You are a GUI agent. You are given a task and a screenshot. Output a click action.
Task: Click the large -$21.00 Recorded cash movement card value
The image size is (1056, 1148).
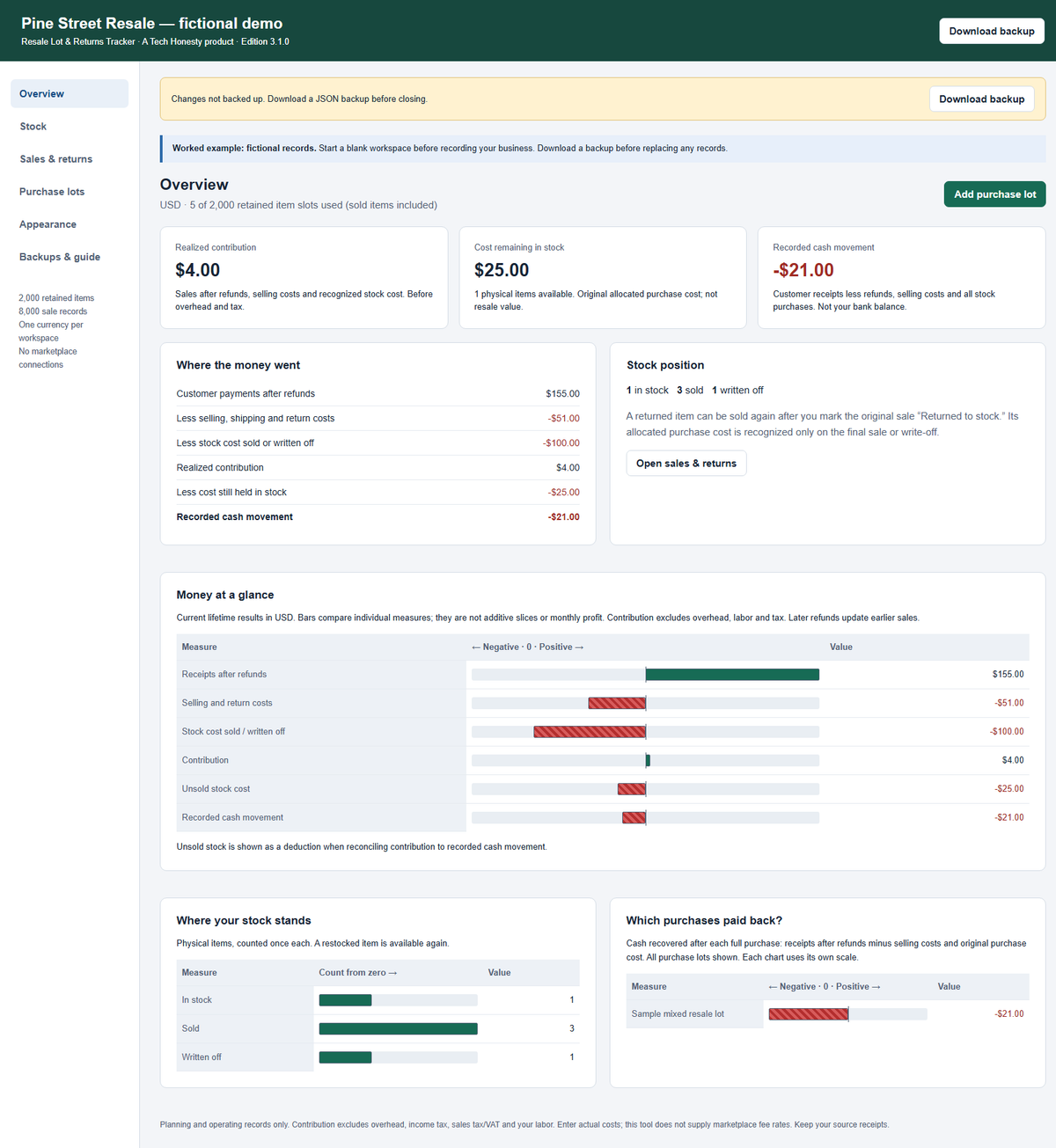tap(803, 270)
